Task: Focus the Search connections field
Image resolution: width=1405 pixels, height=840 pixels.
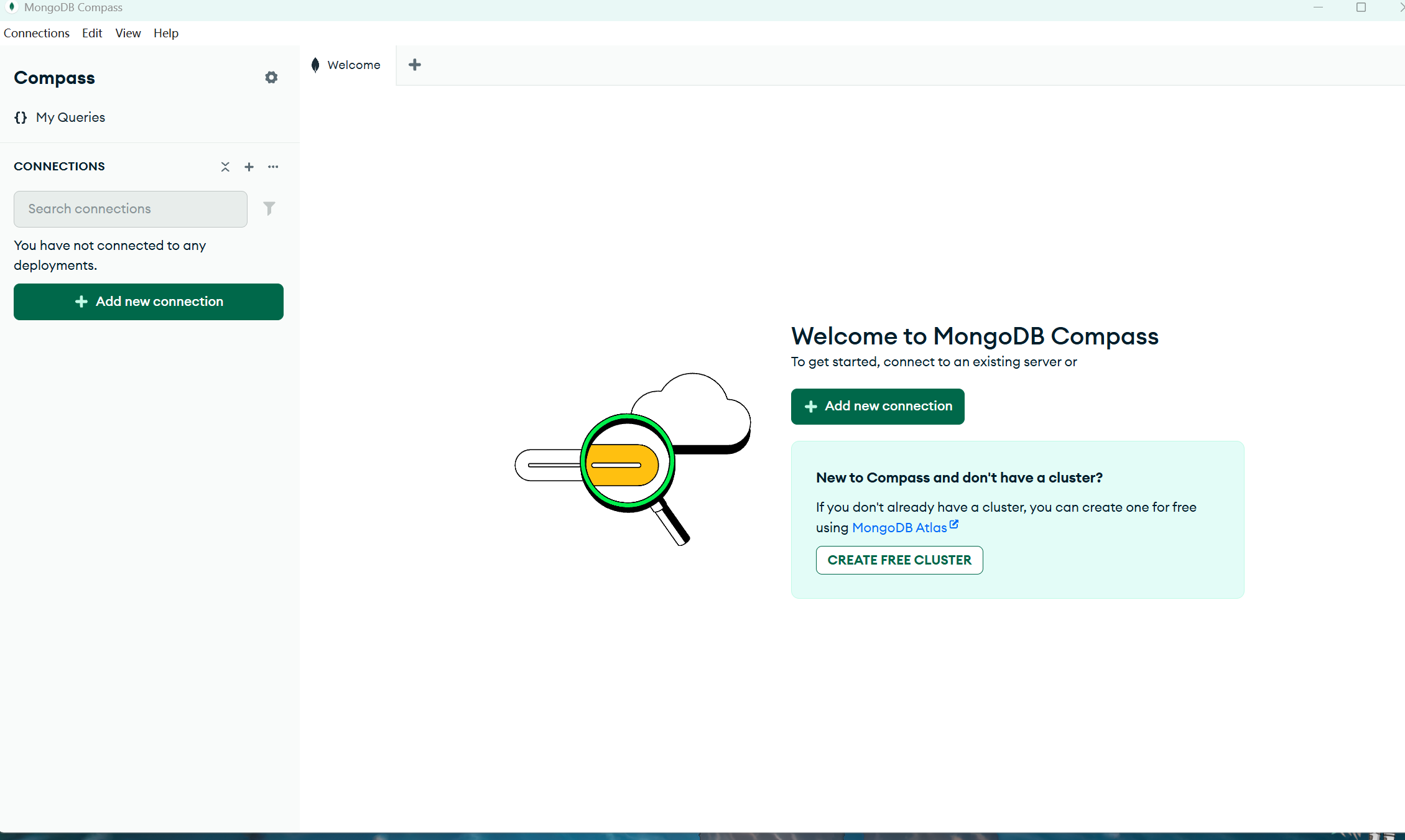Action: (x=131, y=209)
